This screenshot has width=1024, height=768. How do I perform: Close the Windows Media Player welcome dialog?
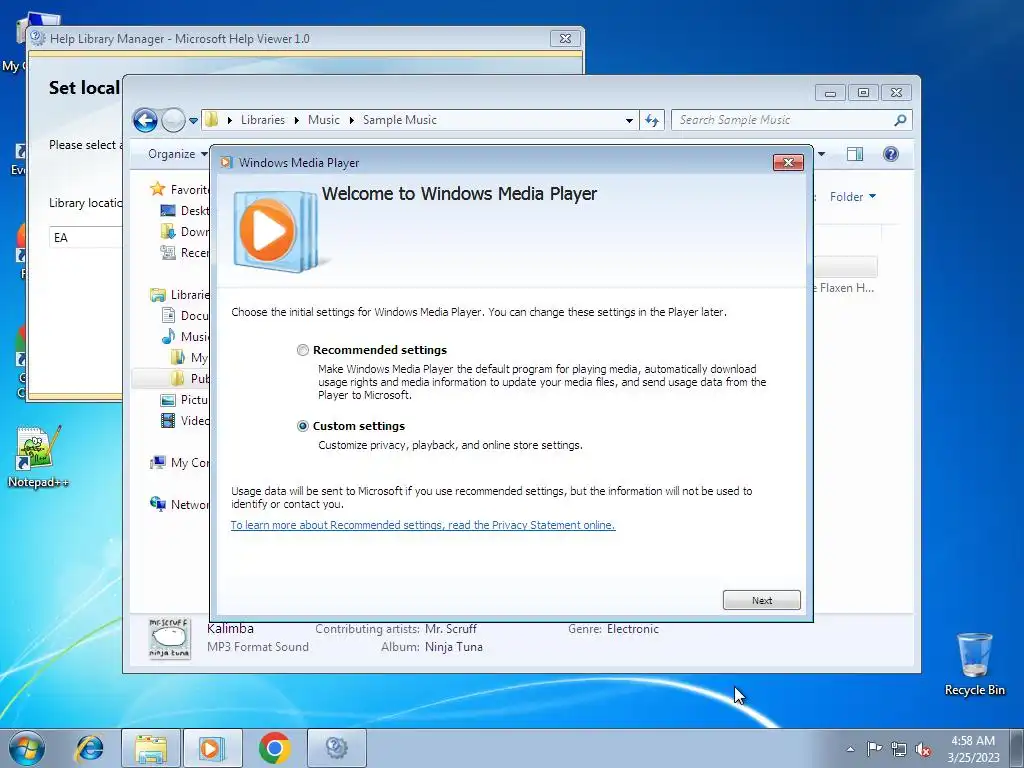tap(788, 163)
